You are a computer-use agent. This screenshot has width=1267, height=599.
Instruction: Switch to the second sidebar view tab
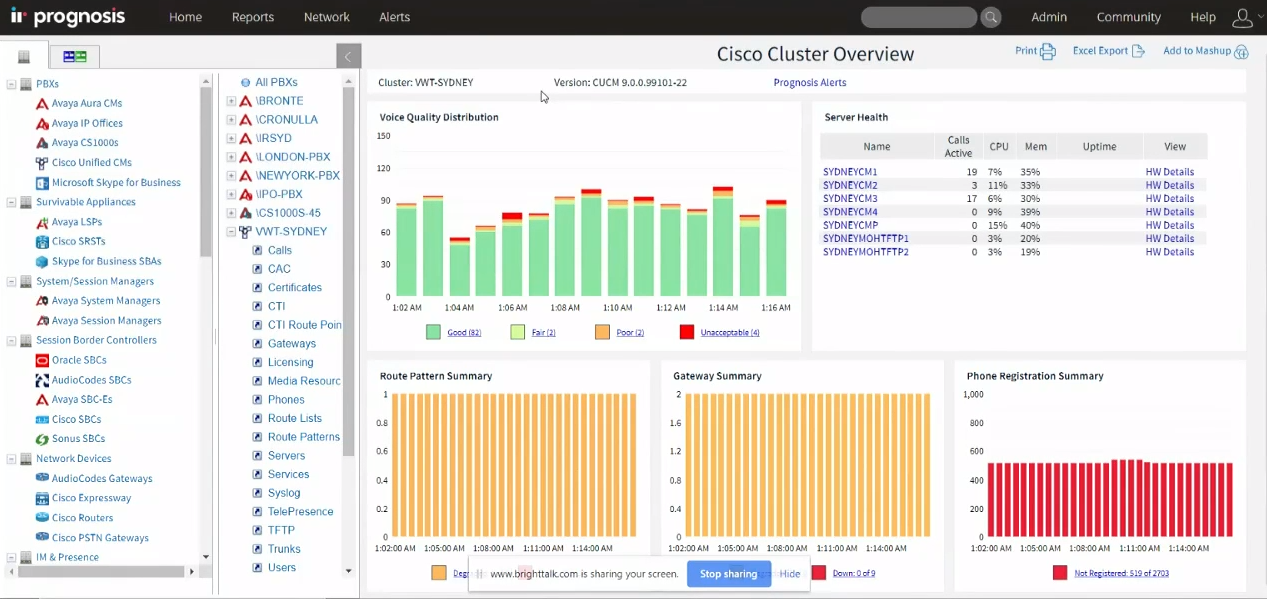(74, 56)
